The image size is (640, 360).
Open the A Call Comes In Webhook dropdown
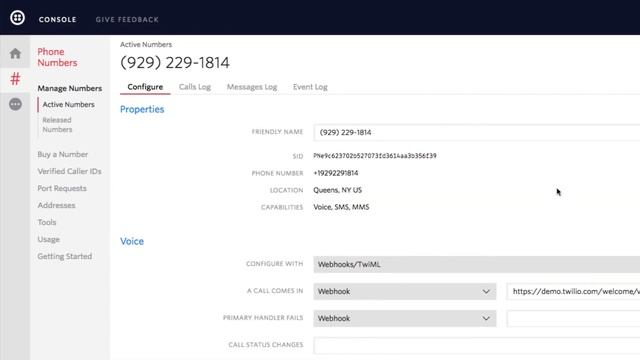pyautogui.click(x=404, y=291)
